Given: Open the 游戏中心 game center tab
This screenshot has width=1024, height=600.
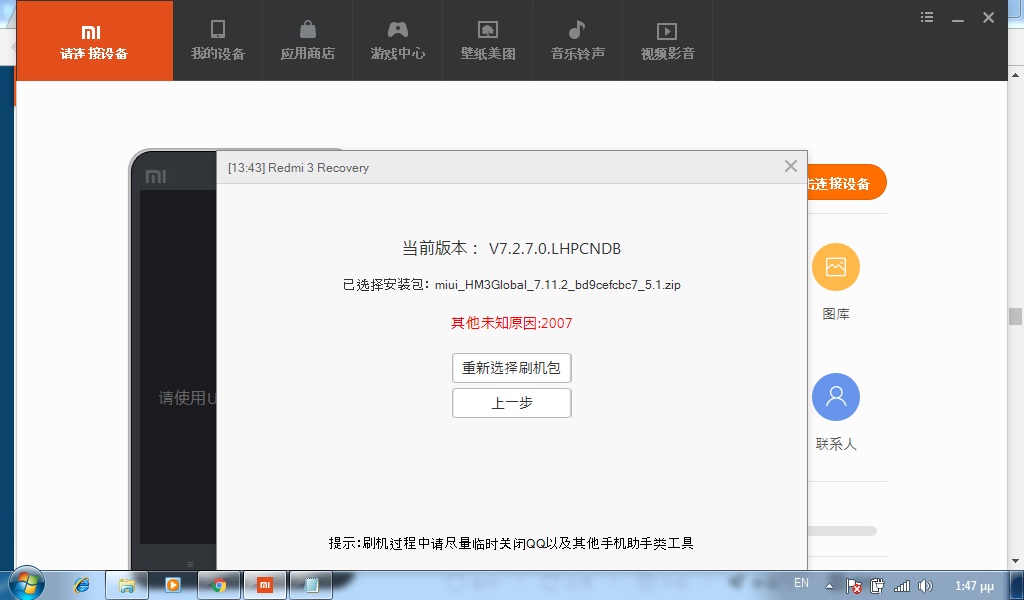Looking at the screenshot, I should pos(397,41).
